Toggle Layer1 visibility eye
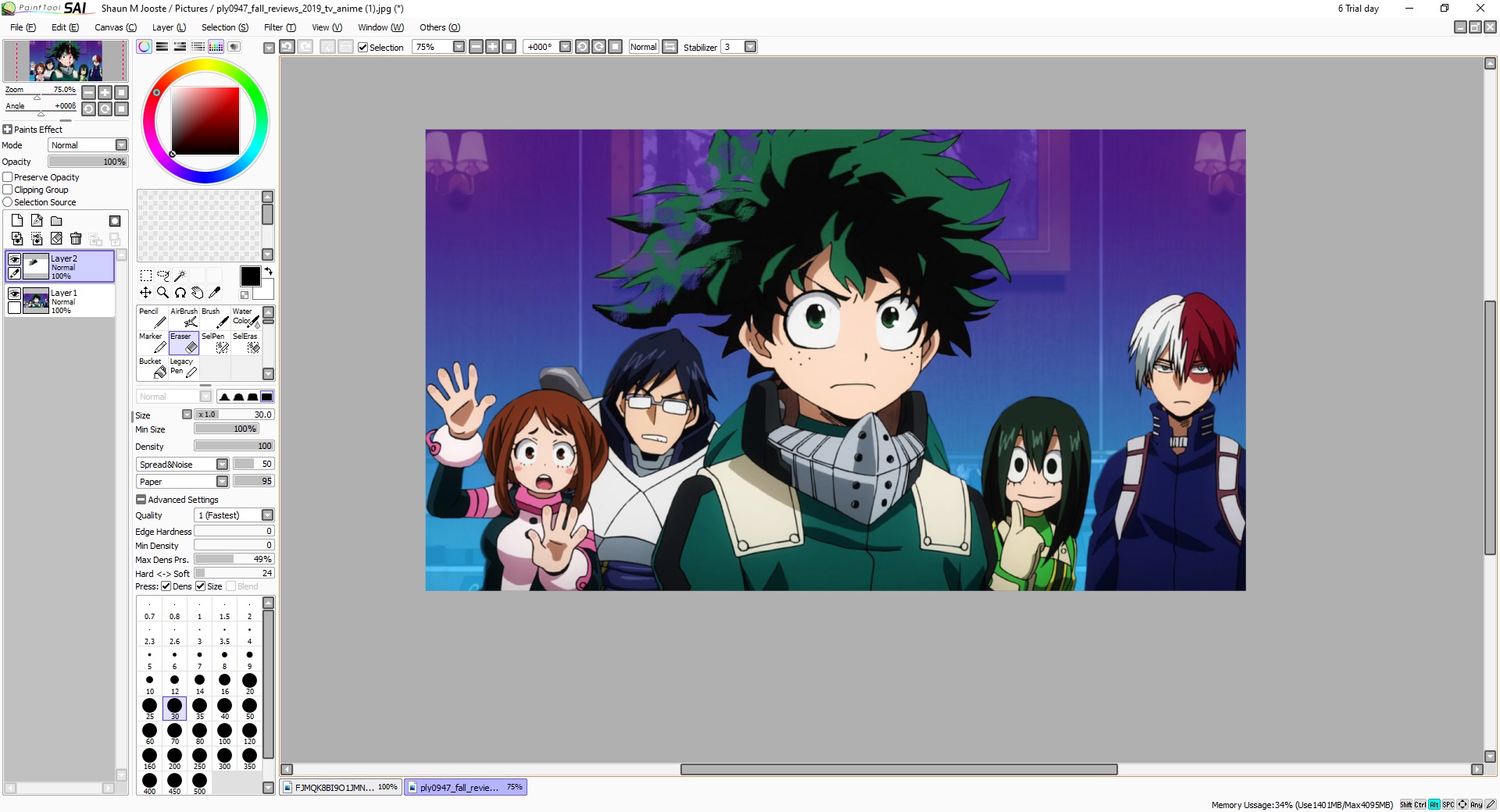 pos(15,294)
